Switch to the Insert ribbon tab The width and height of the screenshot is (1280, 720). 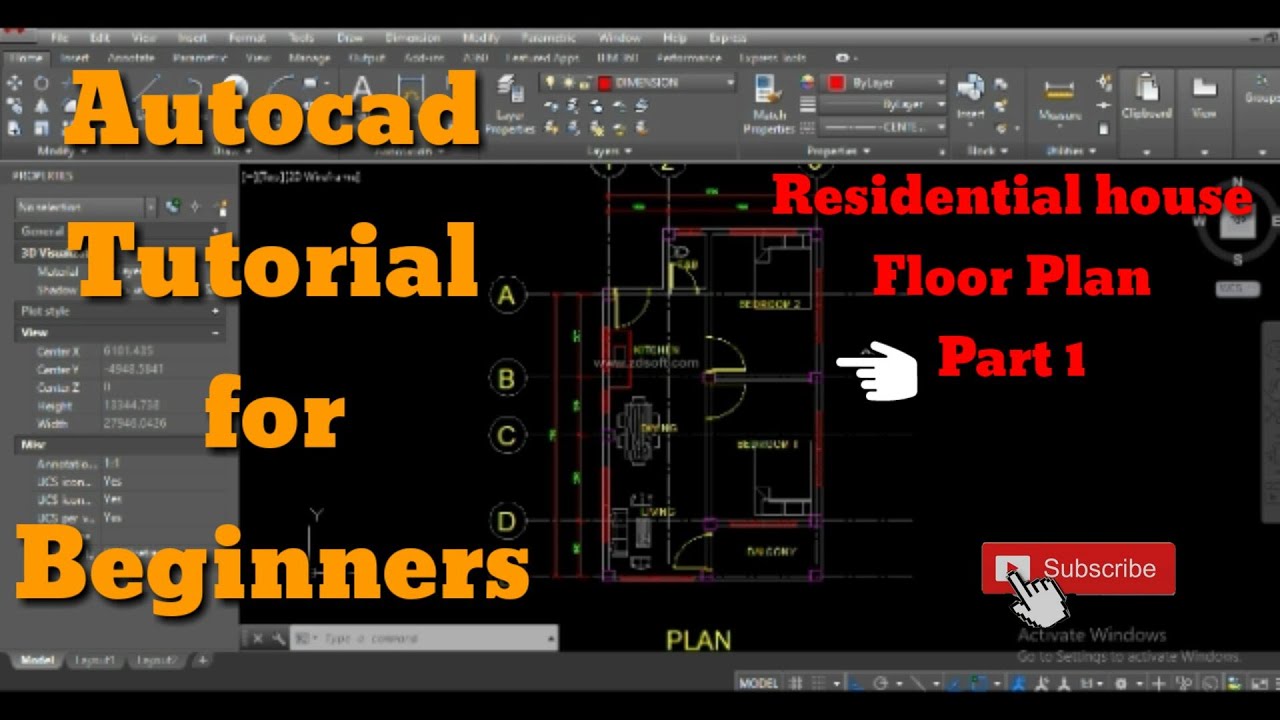click(x=75, y=58)
